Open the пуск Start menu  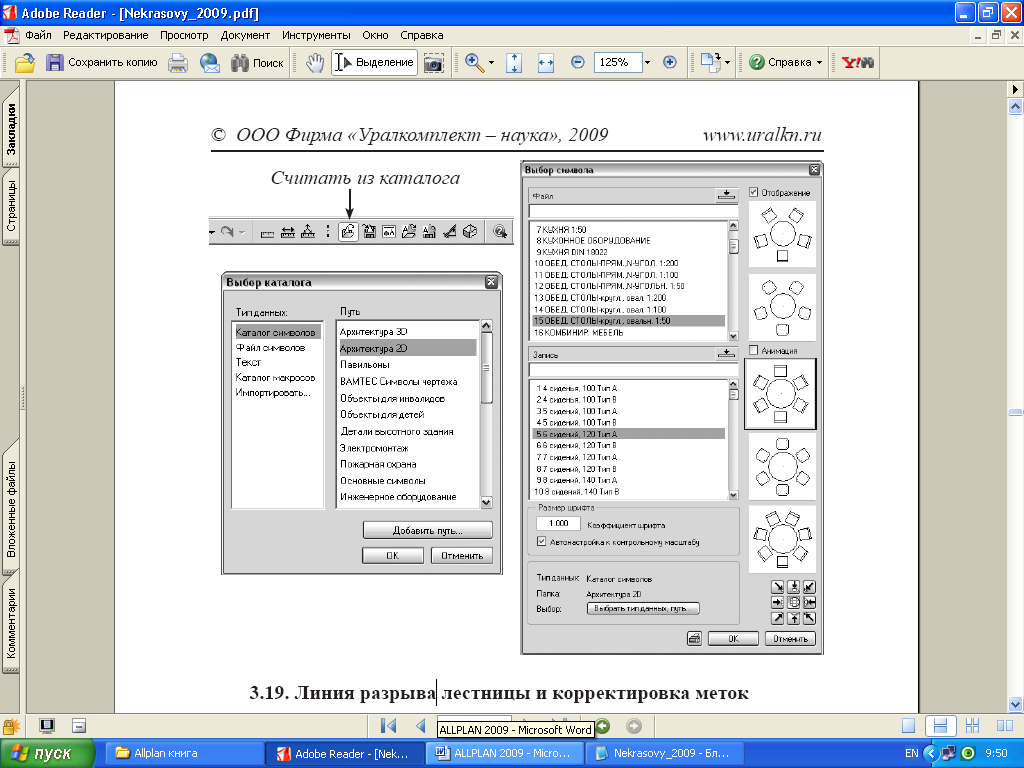coord(47,754)
